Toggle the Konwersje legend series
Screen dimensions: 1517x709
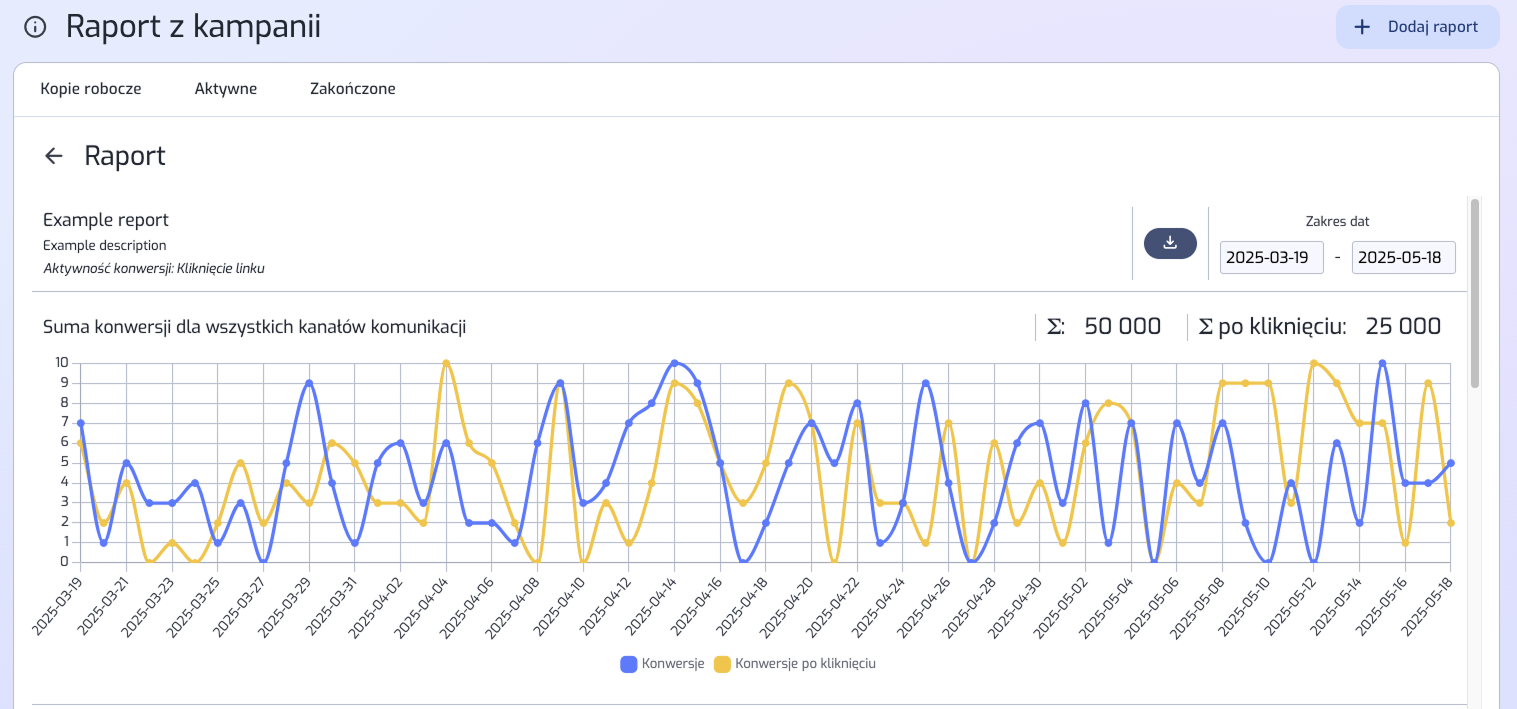click(x=663, y=663)
